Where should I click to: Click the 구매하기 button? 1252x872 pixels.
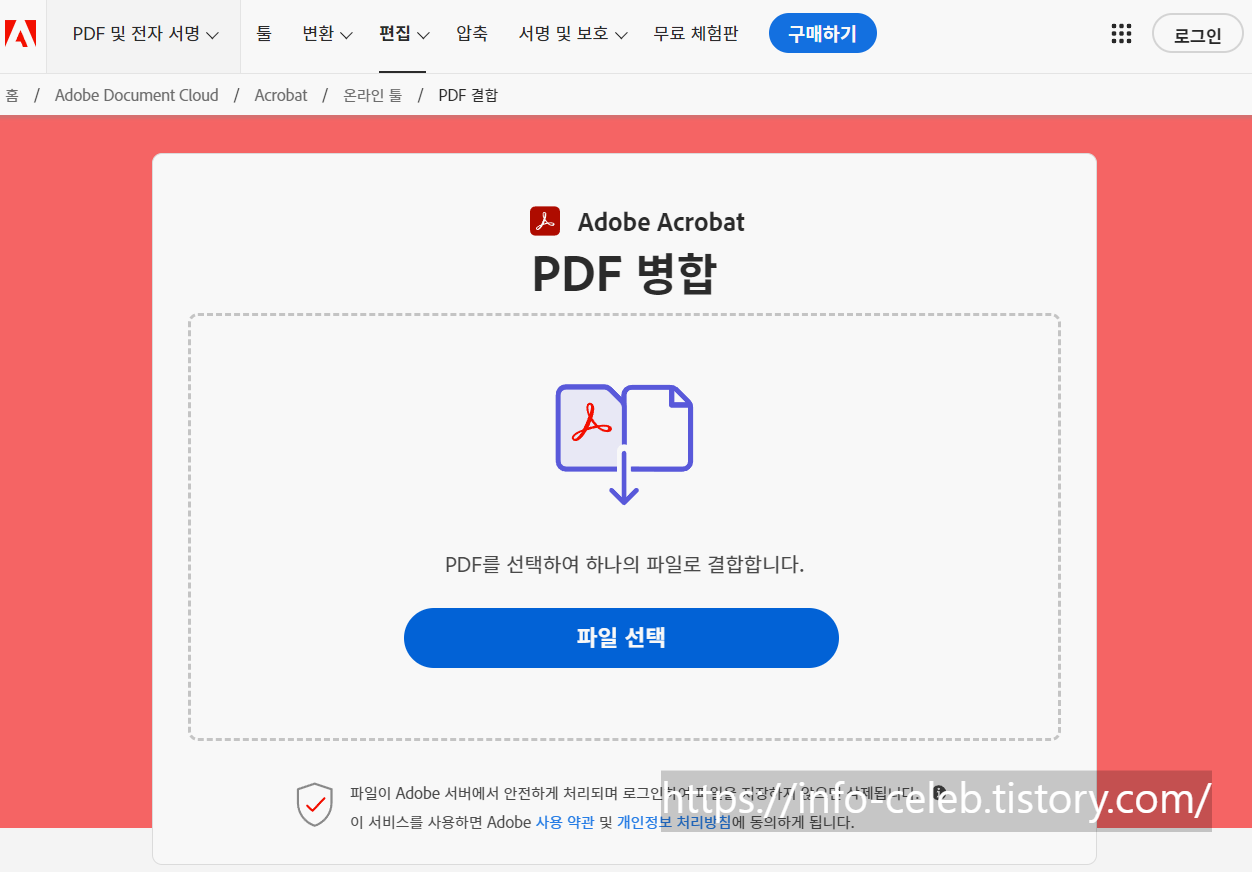click(x=823, y=34)
